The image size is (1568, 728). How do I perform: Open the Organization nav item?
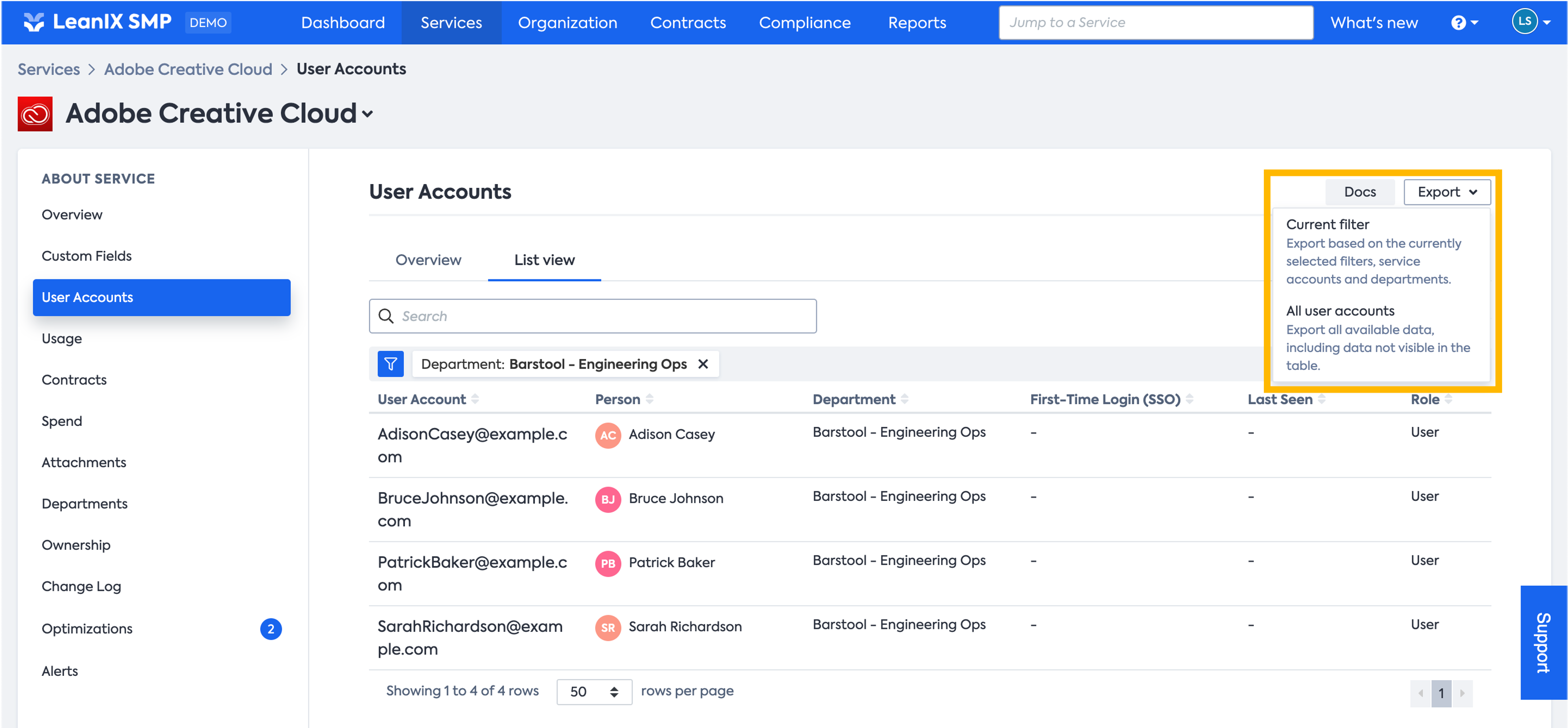[x=567, y=22]
